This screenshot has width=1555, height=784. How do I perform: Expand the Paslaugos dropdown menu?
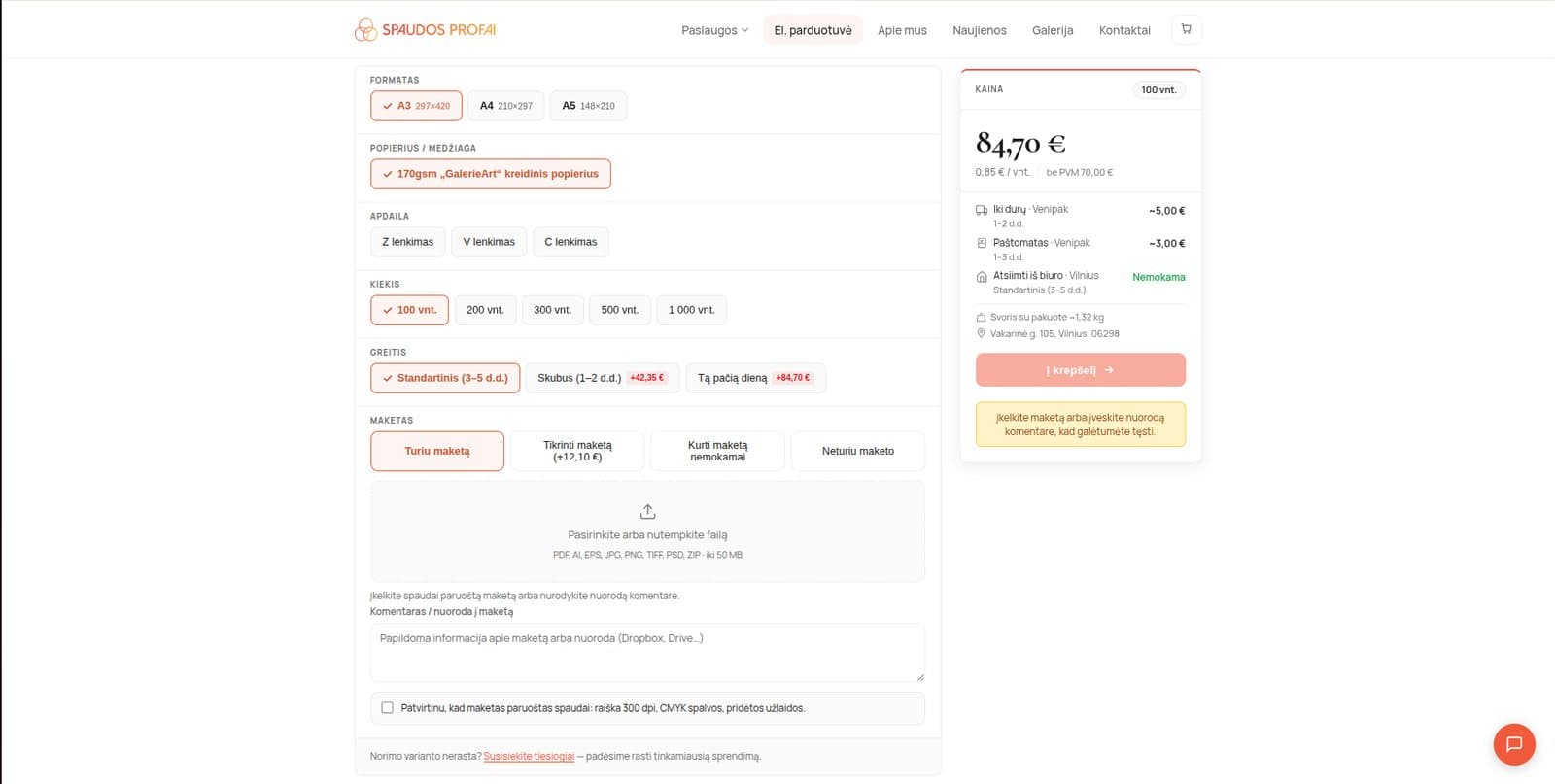point(714,30)
